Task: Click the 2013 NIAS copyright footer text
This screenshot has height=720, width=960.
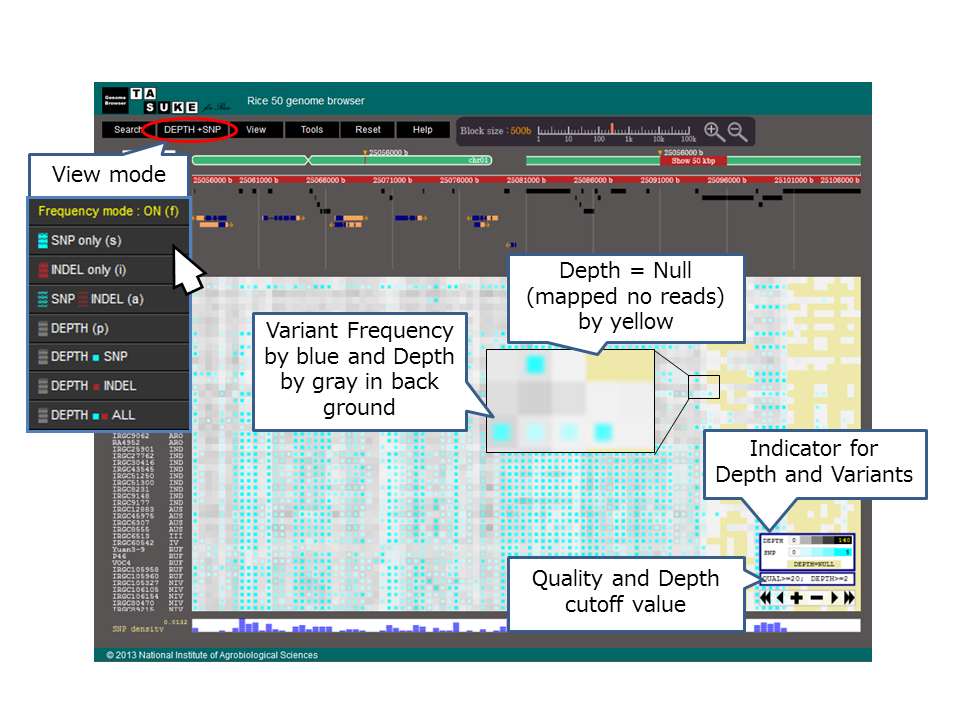Action: [212, 655]
